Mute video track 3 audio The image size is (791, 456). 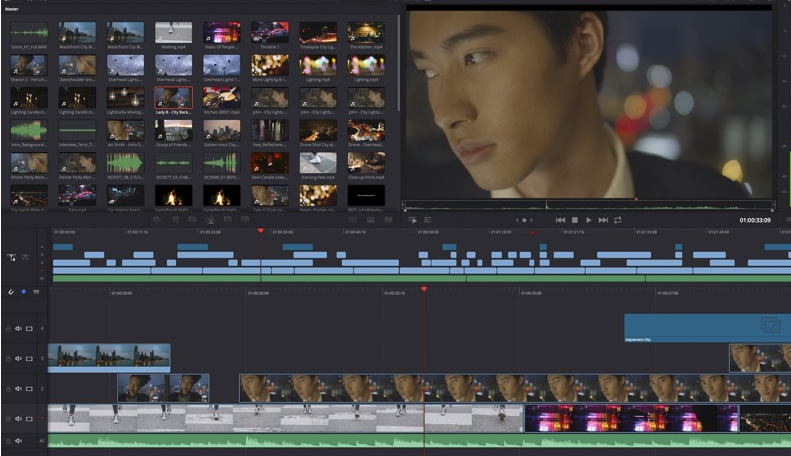19,359
